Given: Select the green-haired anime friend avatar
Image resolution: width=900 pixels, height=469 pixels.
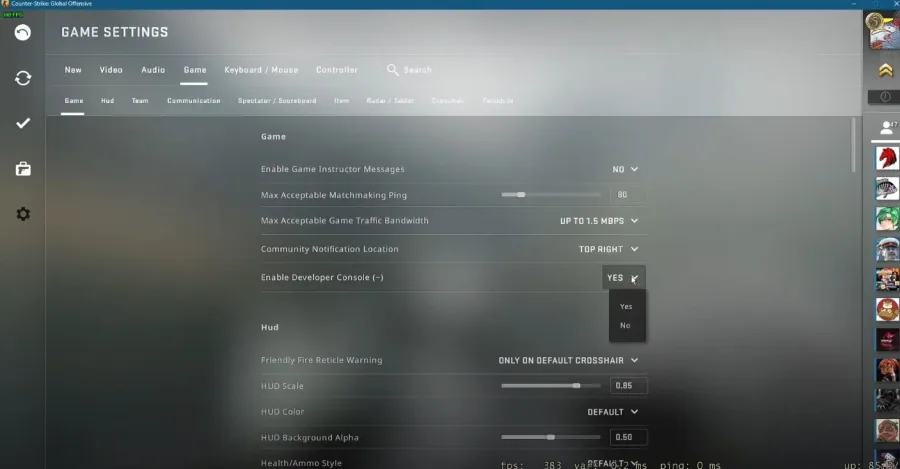Looking at the screenshot, I should point(887,219).
